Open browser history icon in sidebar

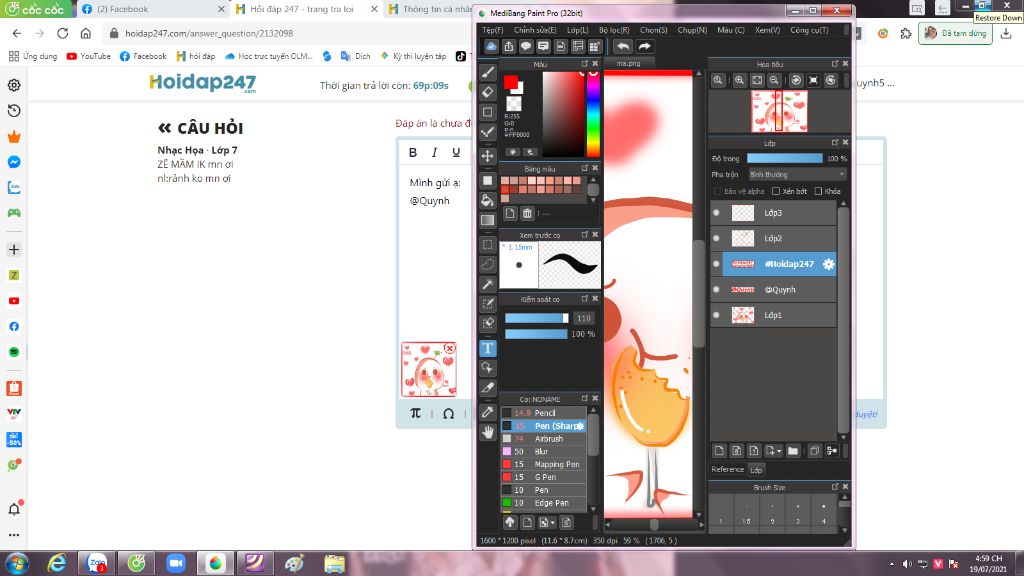(x=14, y=111)
